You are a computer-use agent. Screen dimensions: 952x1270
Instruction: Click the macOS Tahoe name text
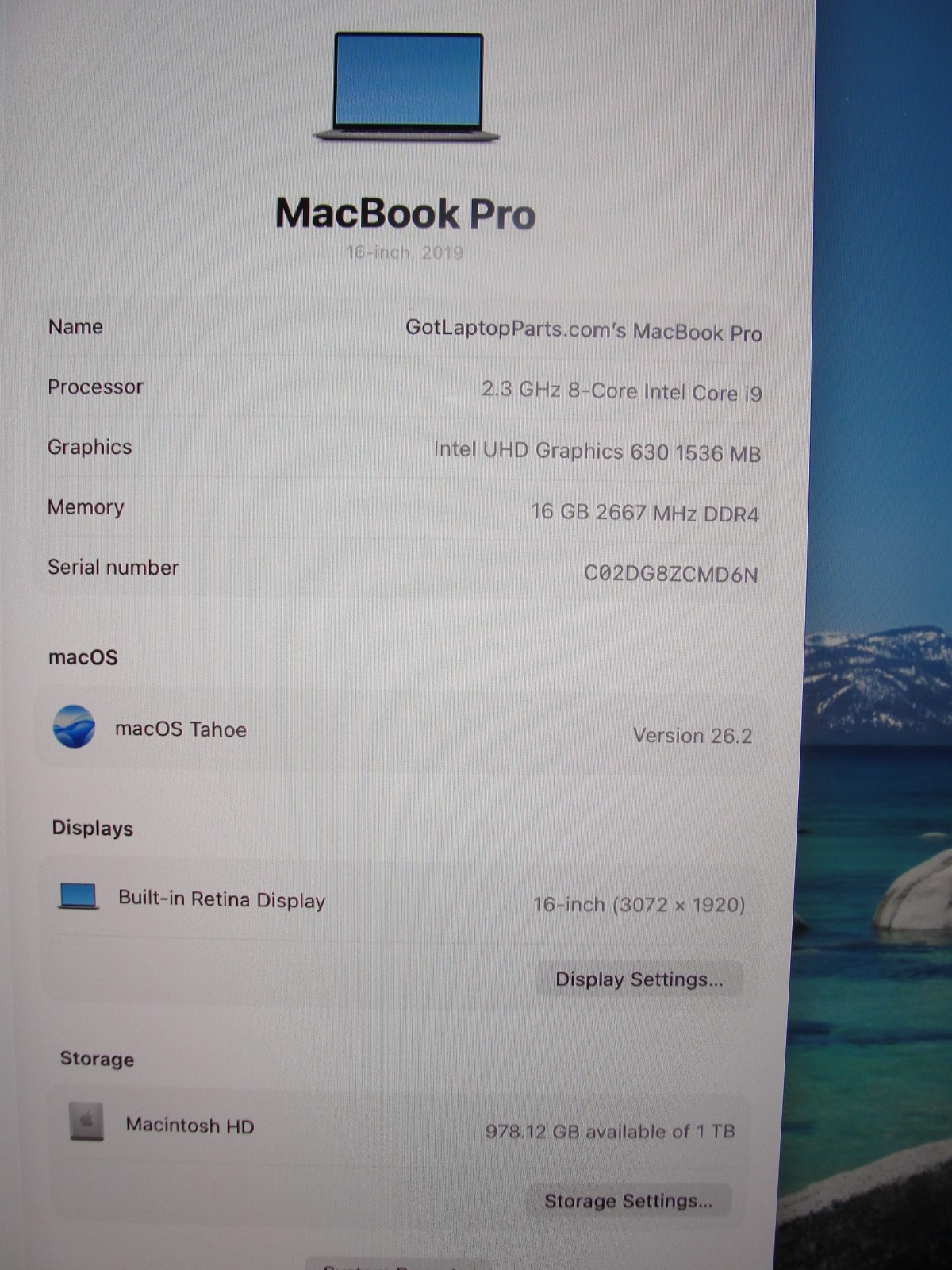(x=181, y=729)
